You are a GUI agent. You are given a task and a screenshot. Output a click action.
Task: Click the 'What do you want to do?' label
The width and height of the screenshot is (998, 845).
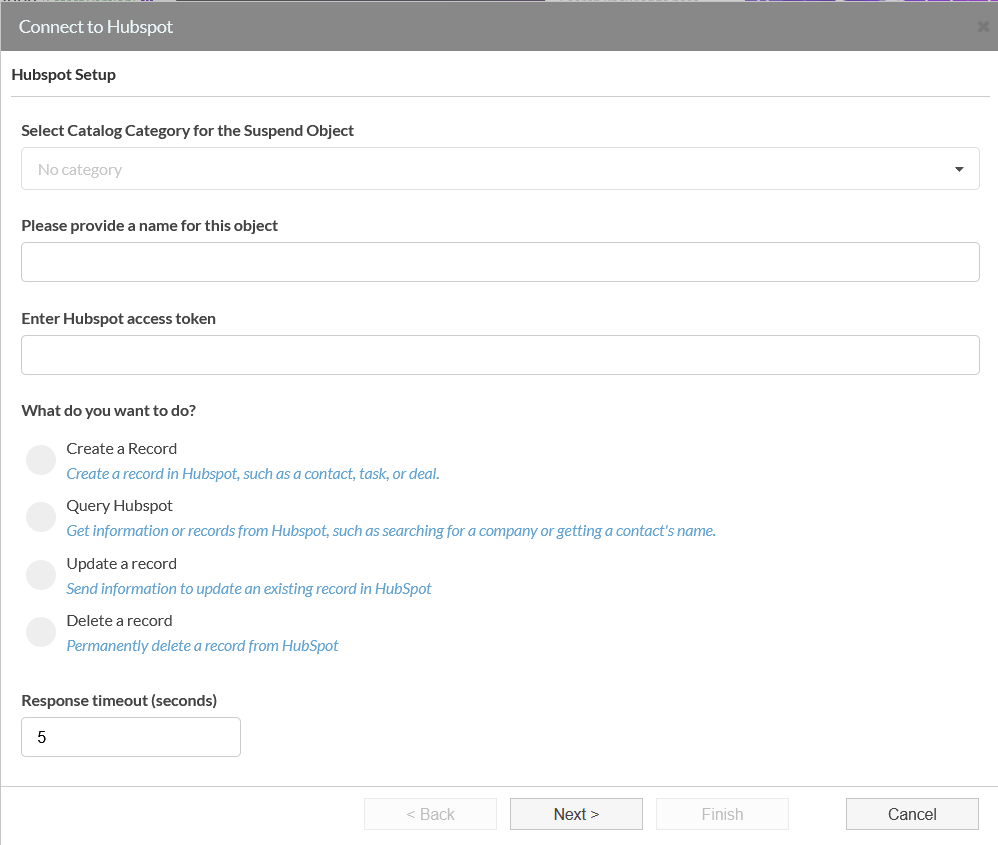click(x=109, y=411)
